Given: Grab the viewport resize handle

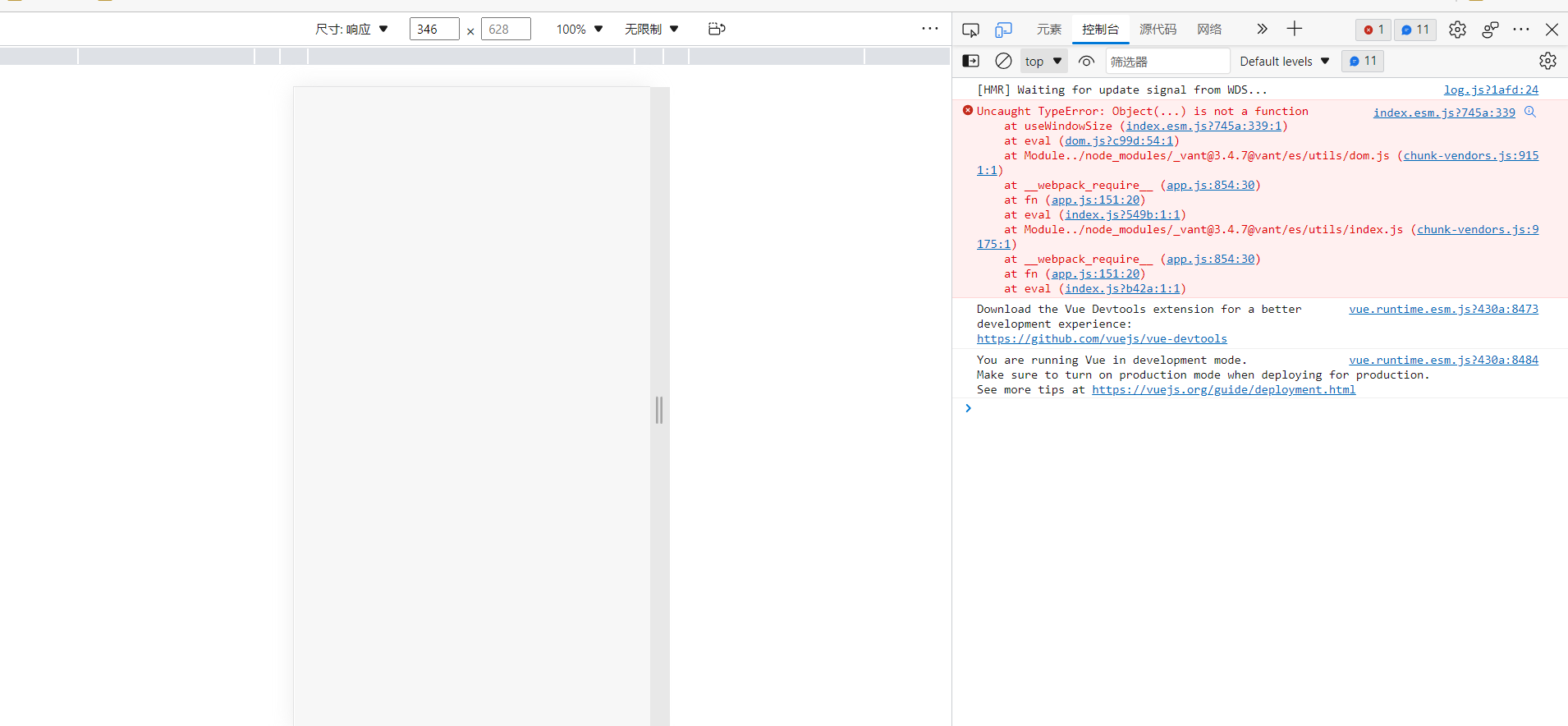Looking at the screenshot, I should pyautogui.click(x=659, y=410).
